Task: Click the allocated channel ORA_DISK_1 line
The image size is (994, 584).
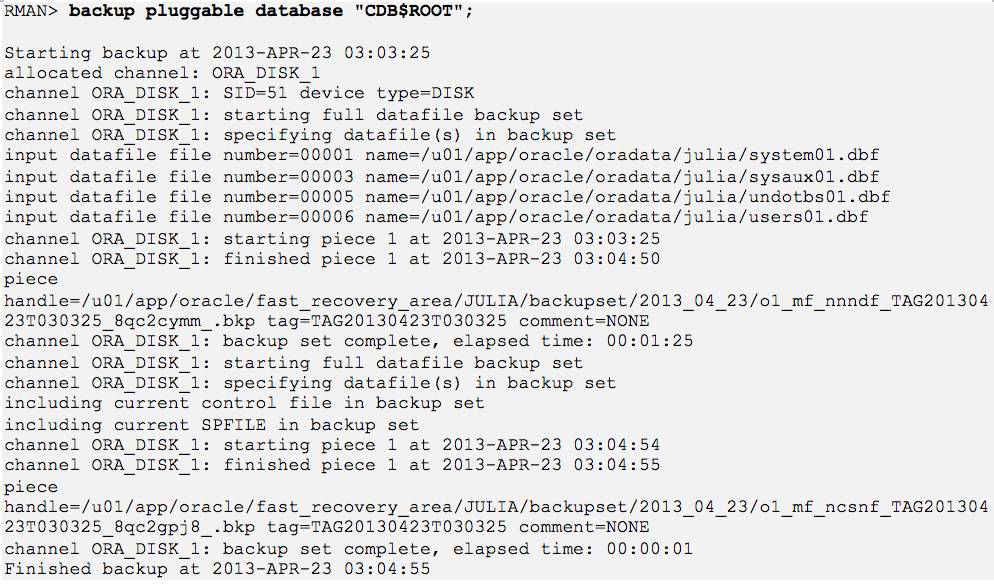Action: 162,73
